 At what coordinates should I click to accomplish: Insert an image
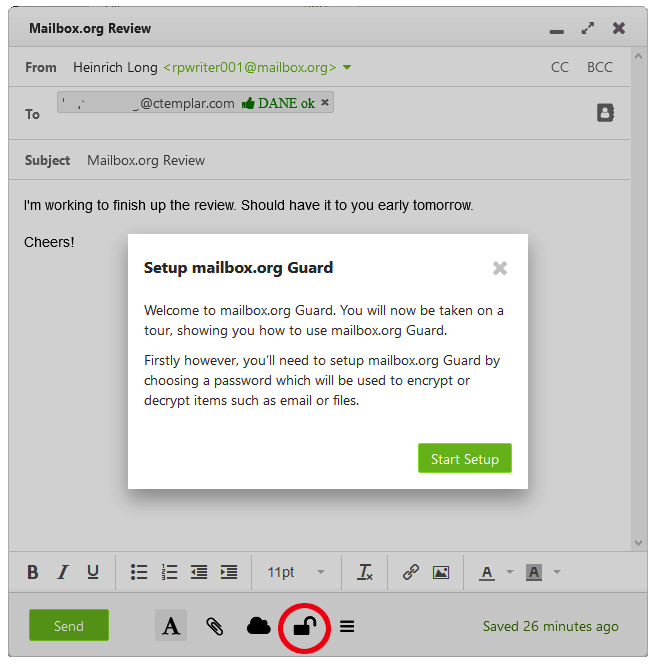pos(441,573)
